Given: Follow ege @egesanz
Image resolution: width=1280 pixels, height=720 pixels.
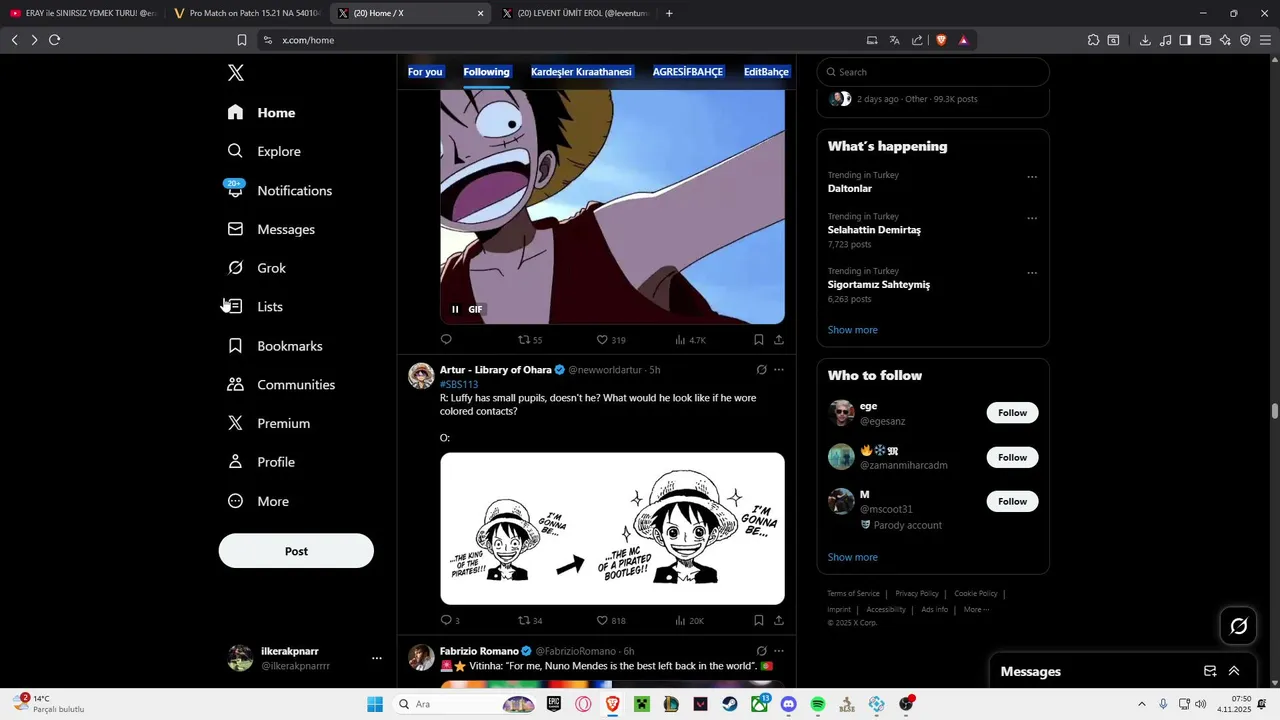Looking at the screenshot, I should tap(1012, 413).
